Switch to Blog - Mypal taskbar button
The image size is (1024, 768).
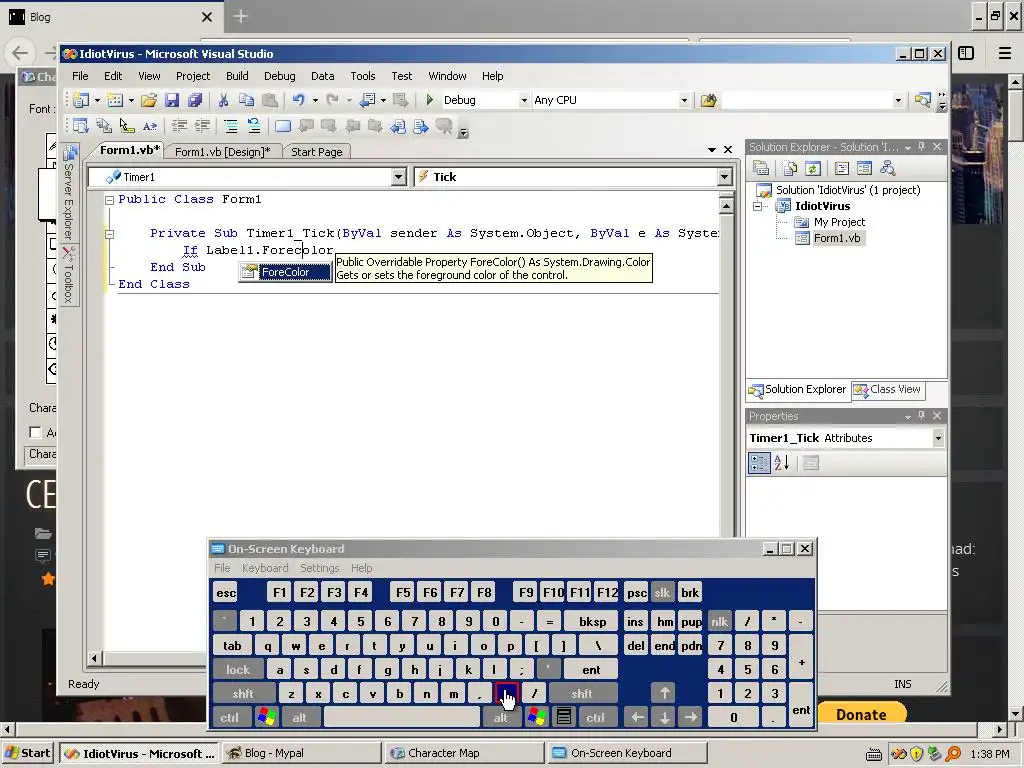[301, 753]
